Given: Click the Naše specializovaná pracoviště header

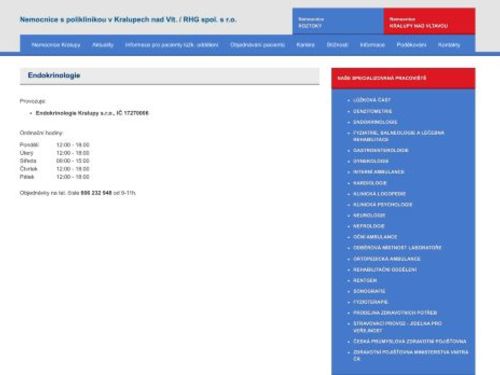Looking at the screenshot, I should 382,78.
